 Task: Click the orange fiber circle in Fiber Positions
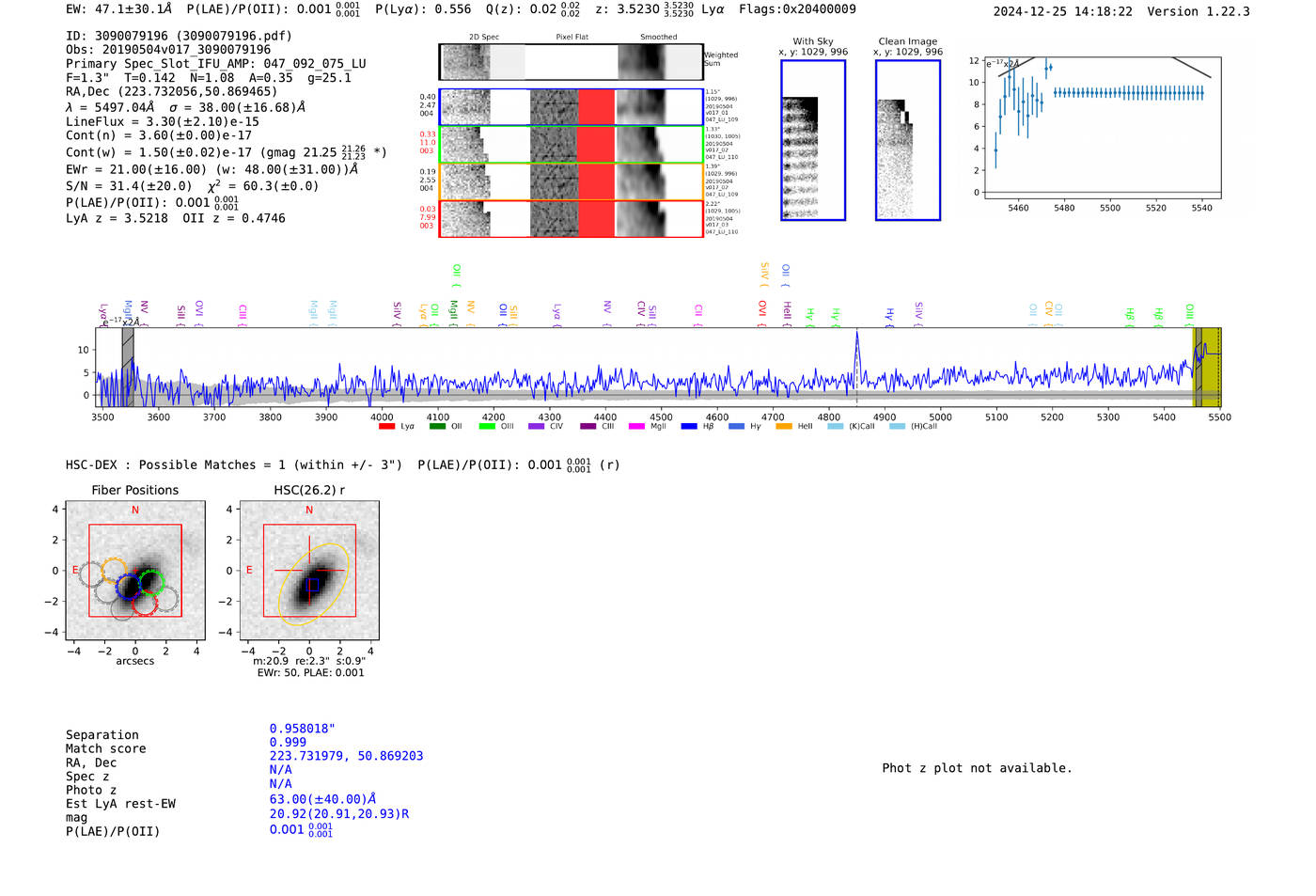(115, 572)
